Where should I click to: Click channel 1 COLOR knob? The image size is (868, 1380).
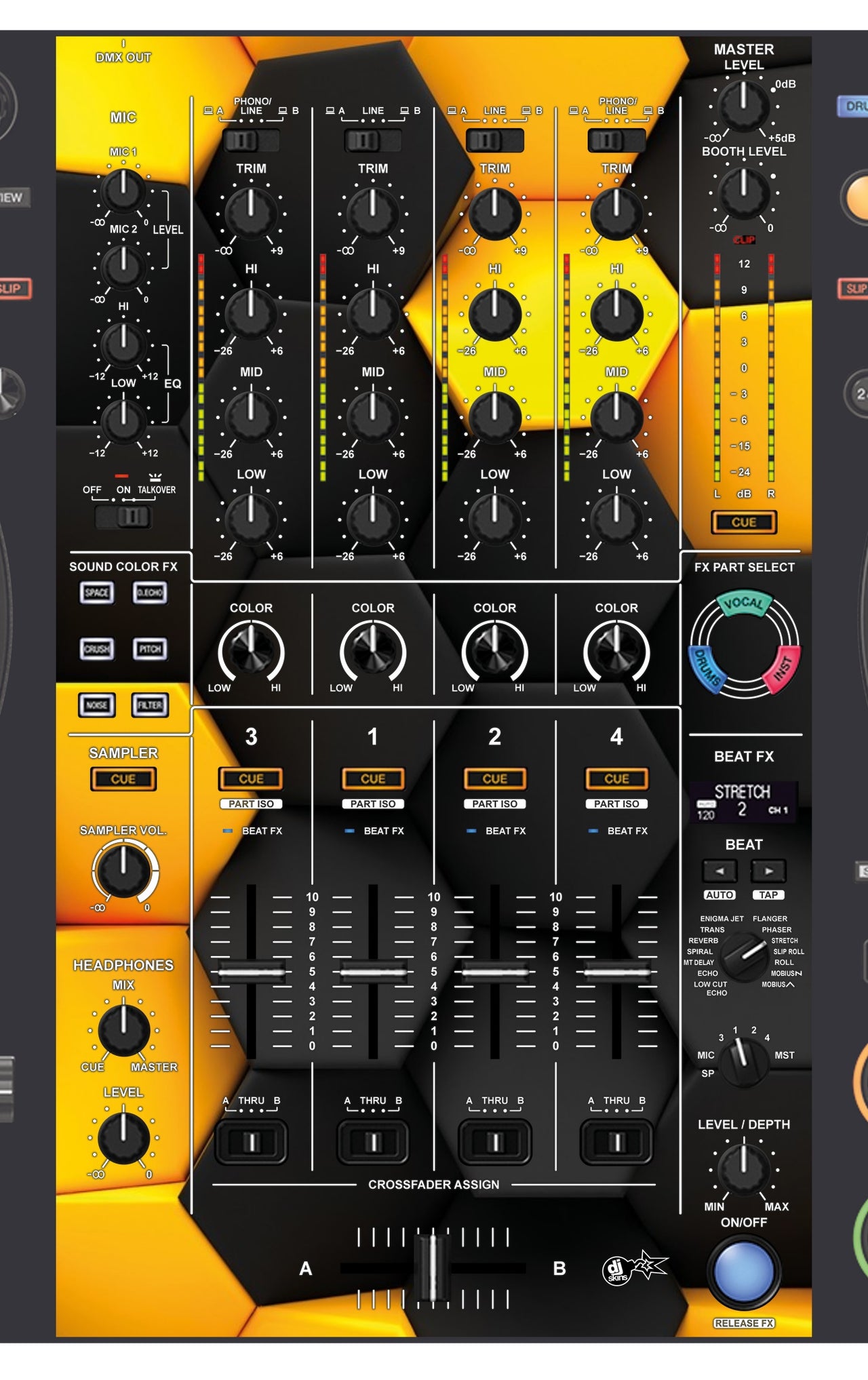[x=373, y=651]
